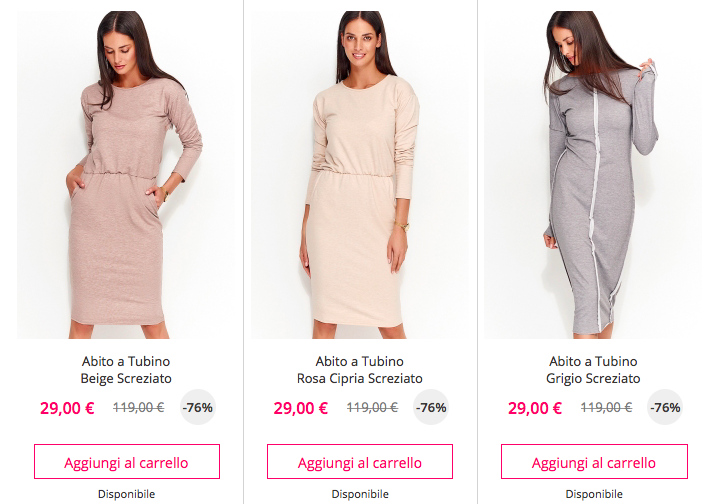Click the -76% badge on the rosa cipria dress
Screen dimensions: 706x504
tap(431, 407)
